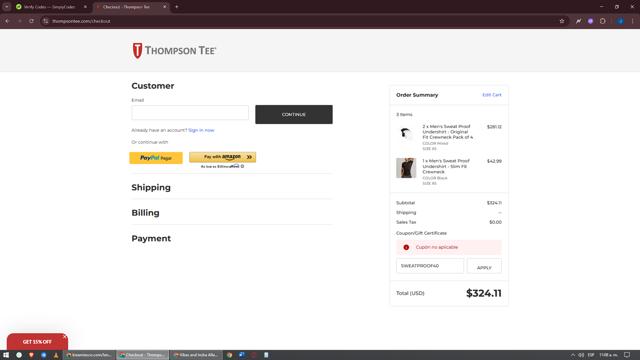Bookmark this page with the star icon
Screen dimensions: 640x360
pos(562,21)
